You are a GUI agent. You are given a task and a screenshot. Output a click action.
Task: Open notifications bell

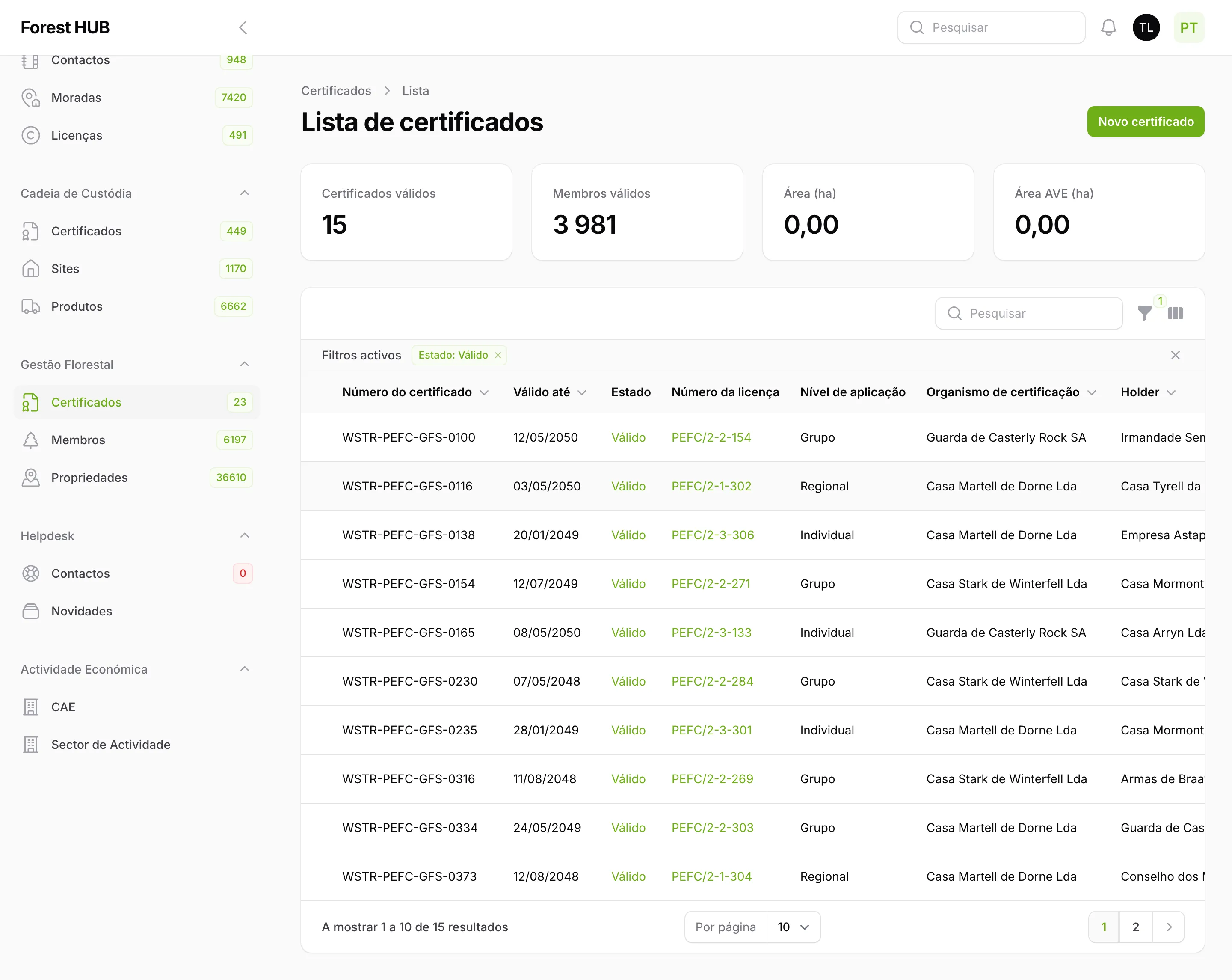pyautogui.click(x=1108, y=27)
